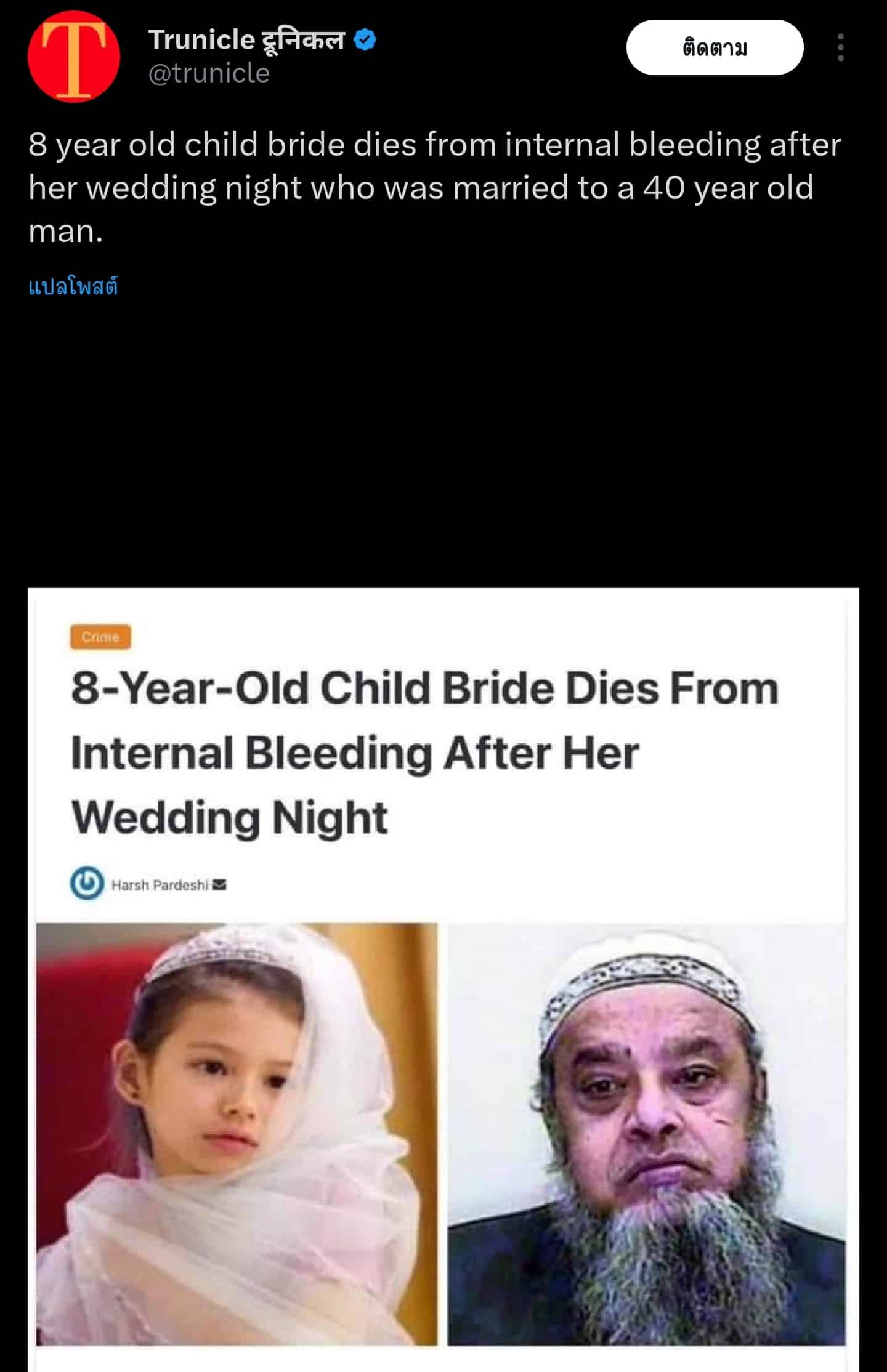Screen dimensions: 887x1372
Task: Click the headline line '8-Year-Old Child Bride Dies From'
Action: click(425, 688)
